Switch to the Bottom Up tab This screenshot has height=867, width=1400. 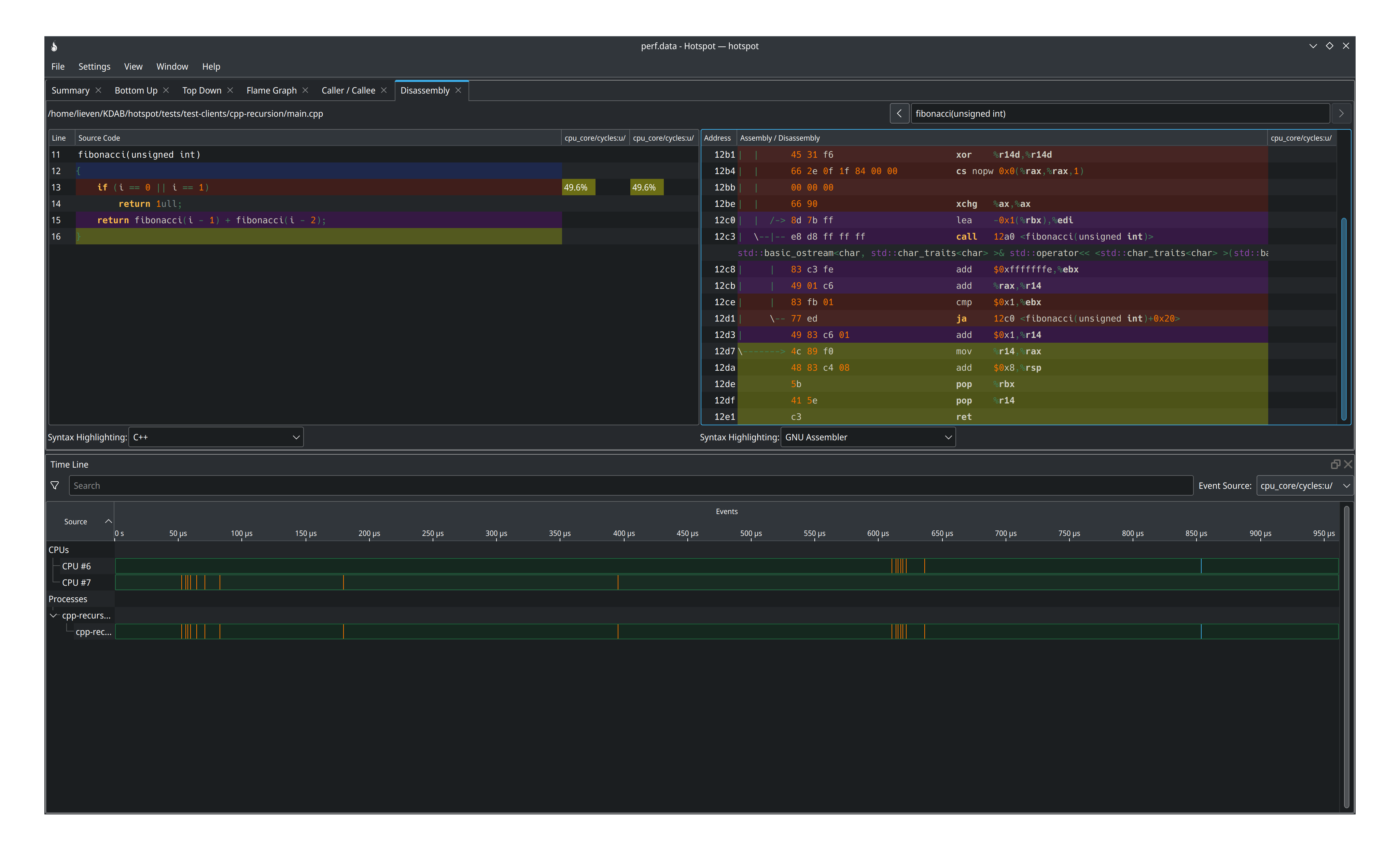click(x=136, y=90)
